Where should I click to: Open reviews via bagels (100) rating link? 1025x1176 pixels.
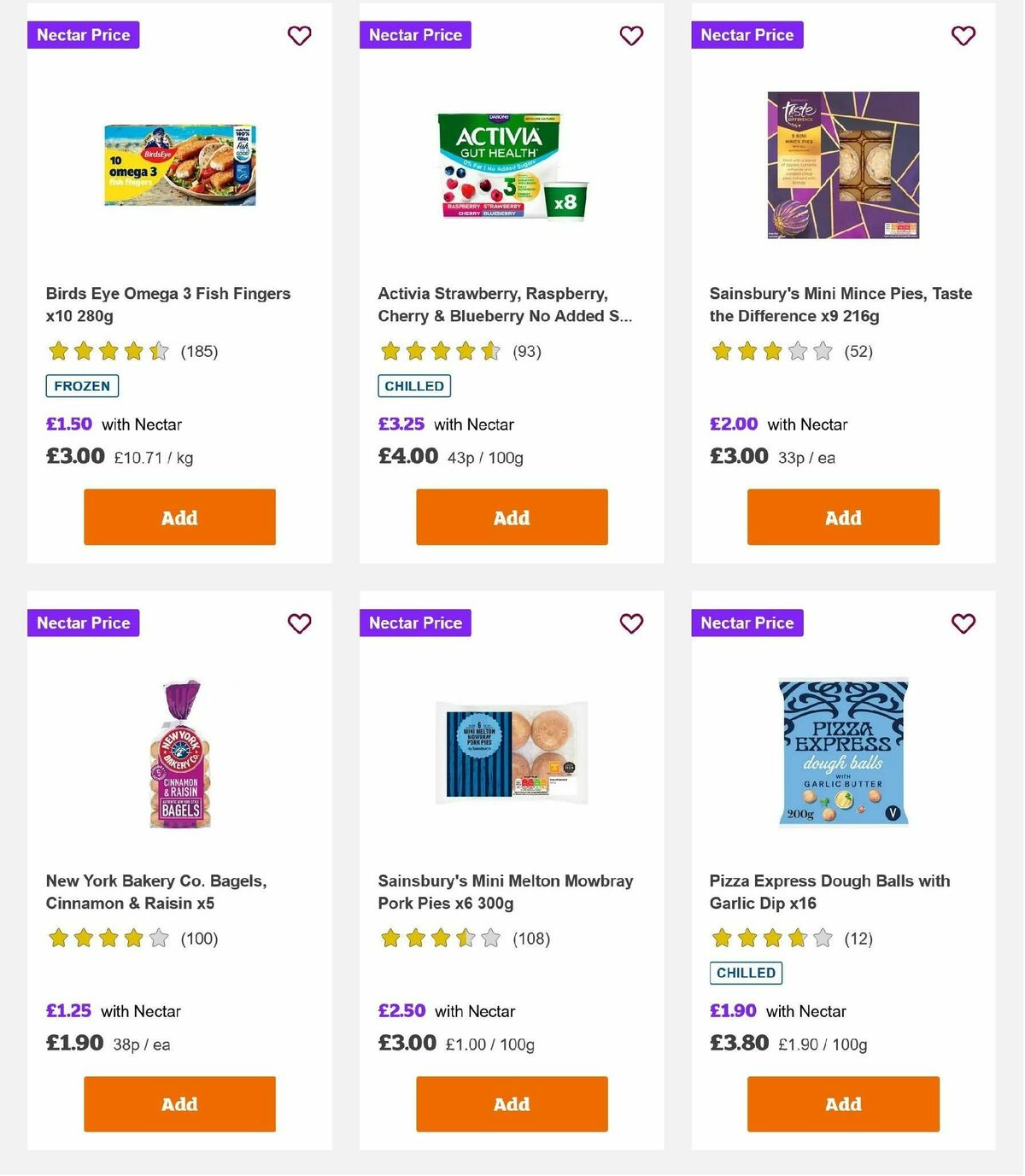coord(200,939)
